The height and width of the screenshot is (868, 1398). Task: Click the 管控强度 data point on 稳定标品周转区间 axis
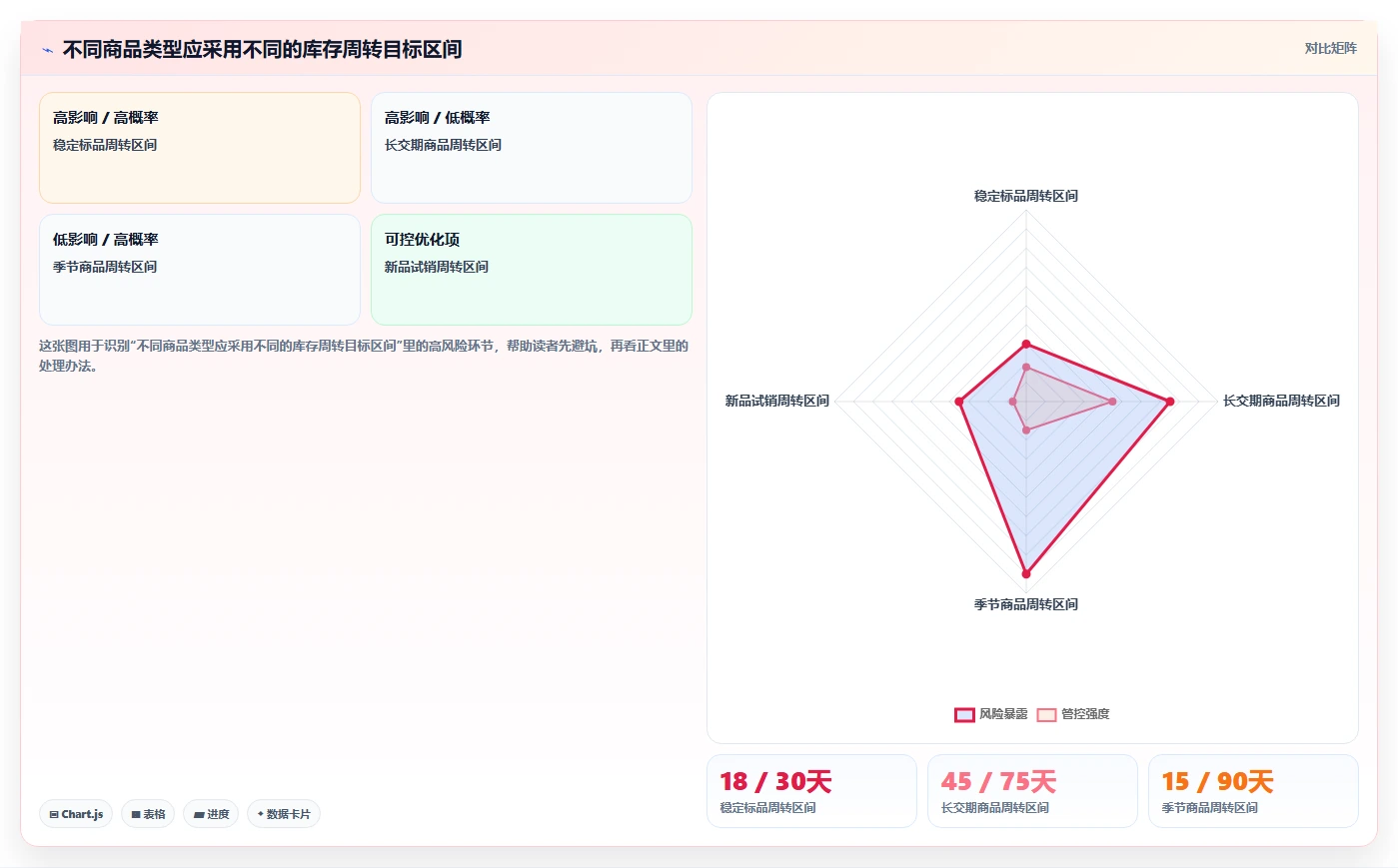(x=1026, y=368)
